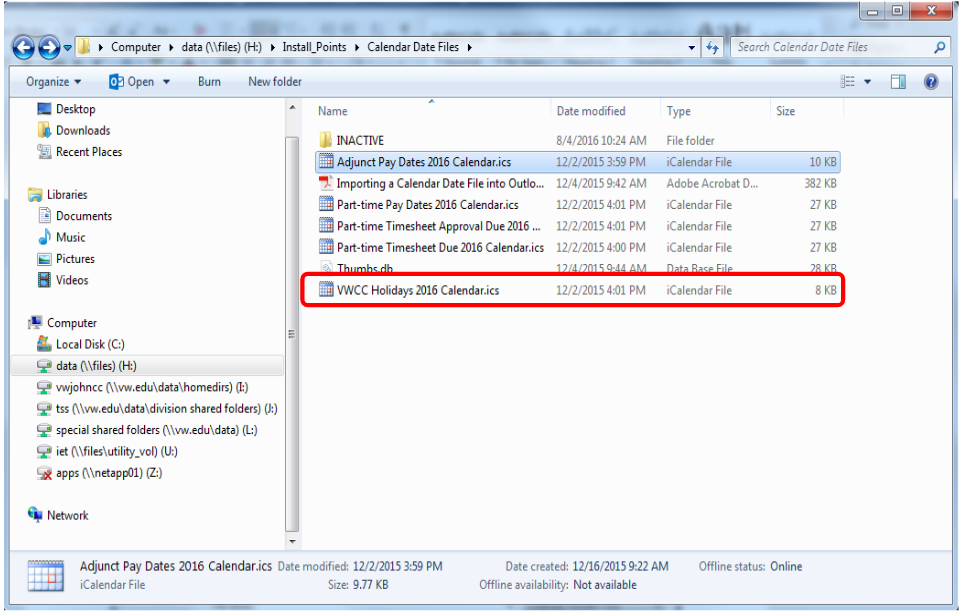Click Date created value in details pane
The width and height of the screenshot is (959, 611).
tap(620, 566)
